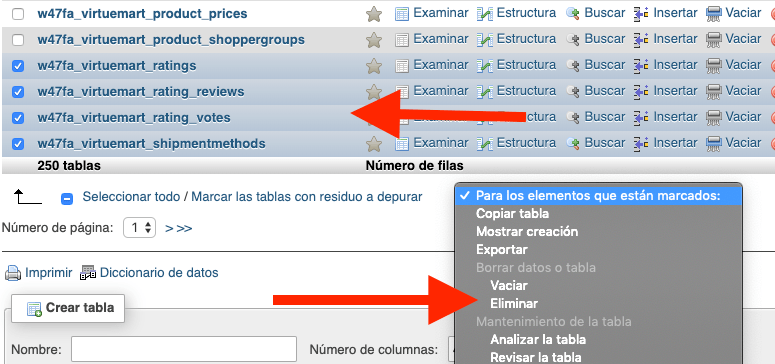Click the Examinar browse icon for product_prices
775x364 pixels.
point(402,14)
